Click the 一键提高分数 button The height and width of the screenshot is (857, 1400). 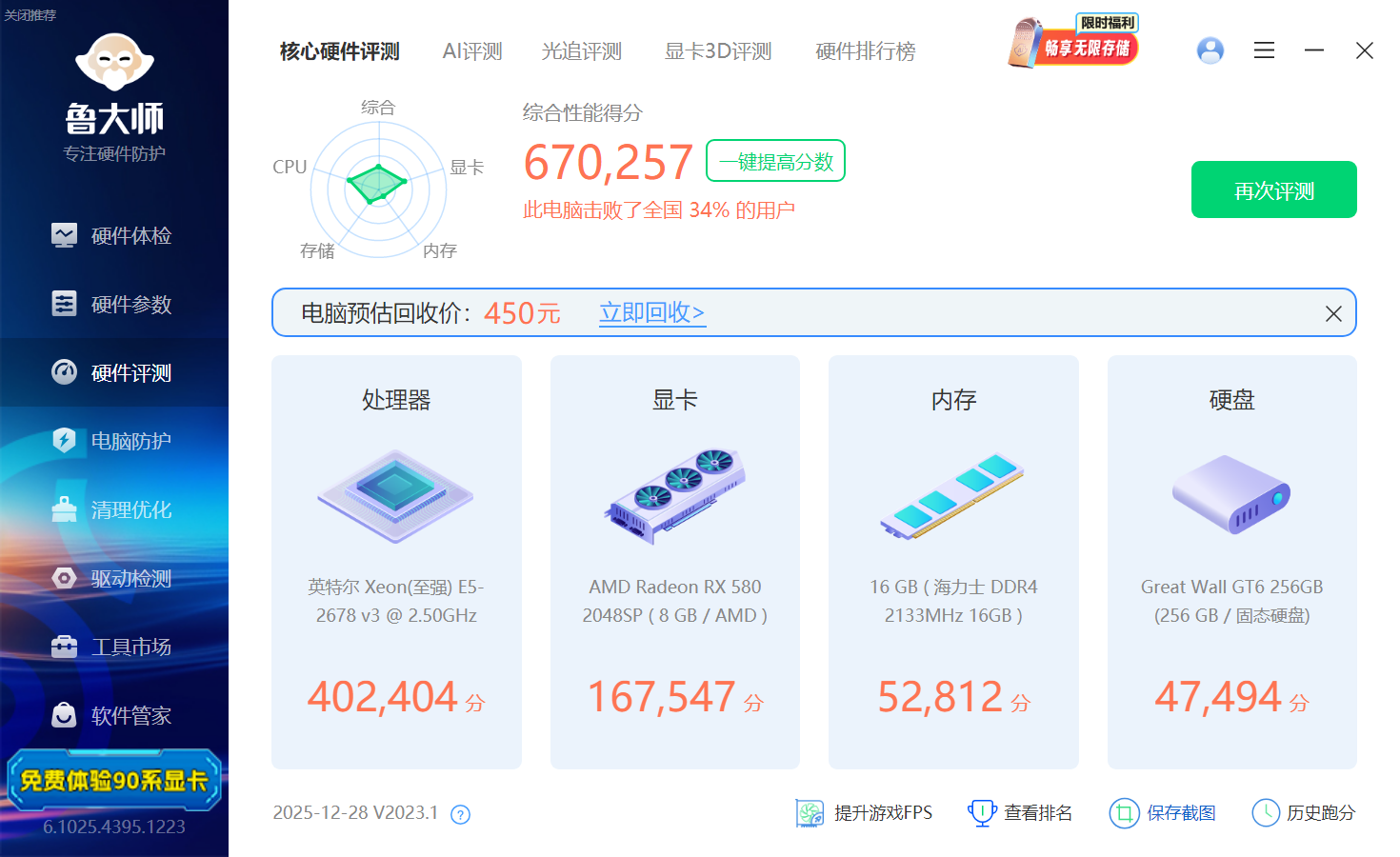775,162
